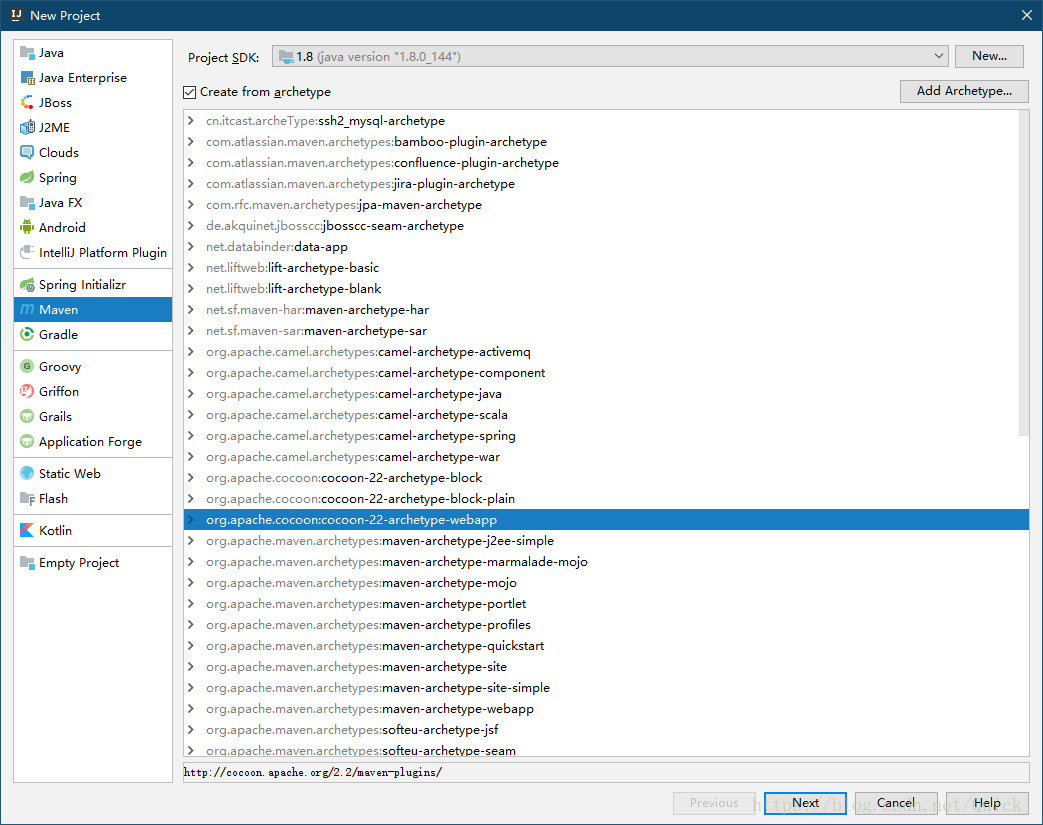
Task: Select maven-archetype-marmalade-mojo row
Action: (x=606, y=562)
